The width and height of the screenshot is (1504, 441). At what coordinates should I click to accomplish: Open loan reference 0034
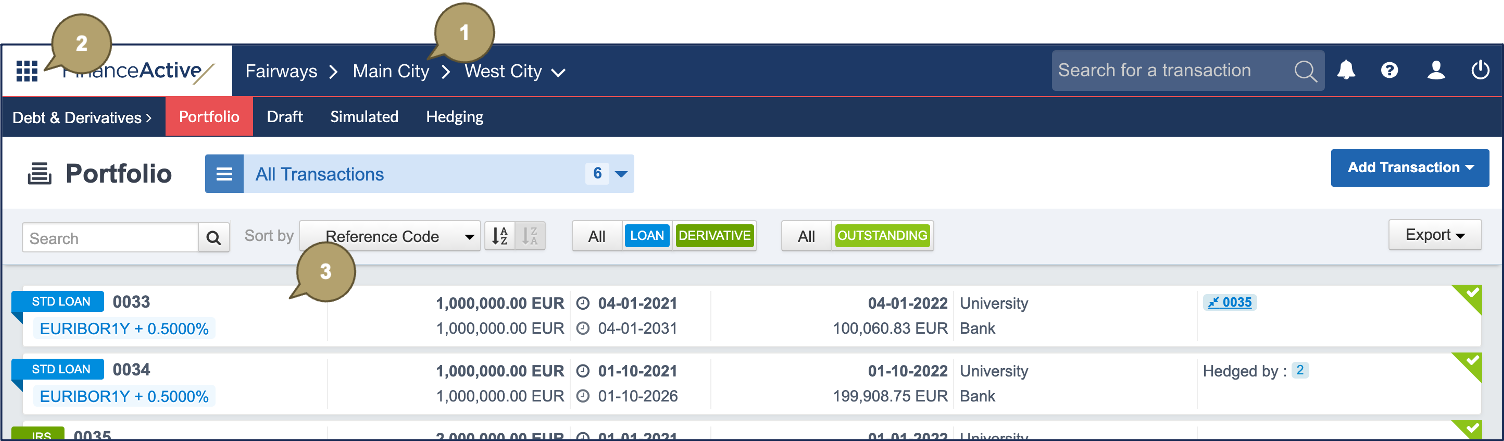131,370
